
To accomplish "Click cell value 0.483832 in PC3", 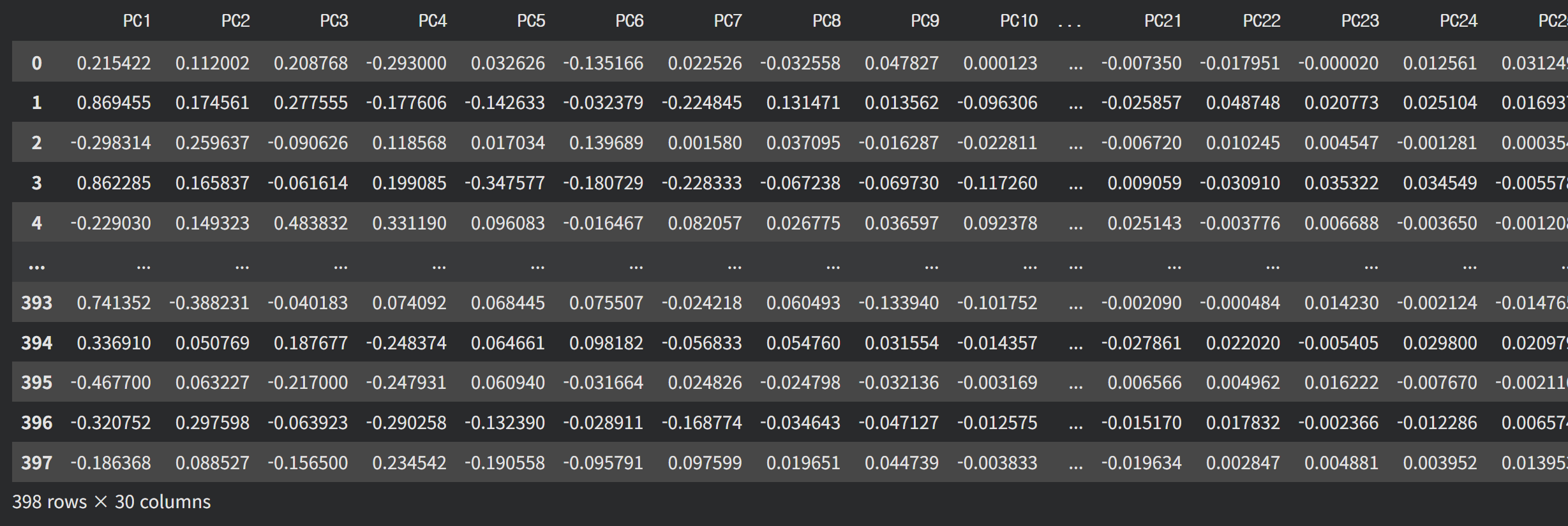I will coord(311,223).
